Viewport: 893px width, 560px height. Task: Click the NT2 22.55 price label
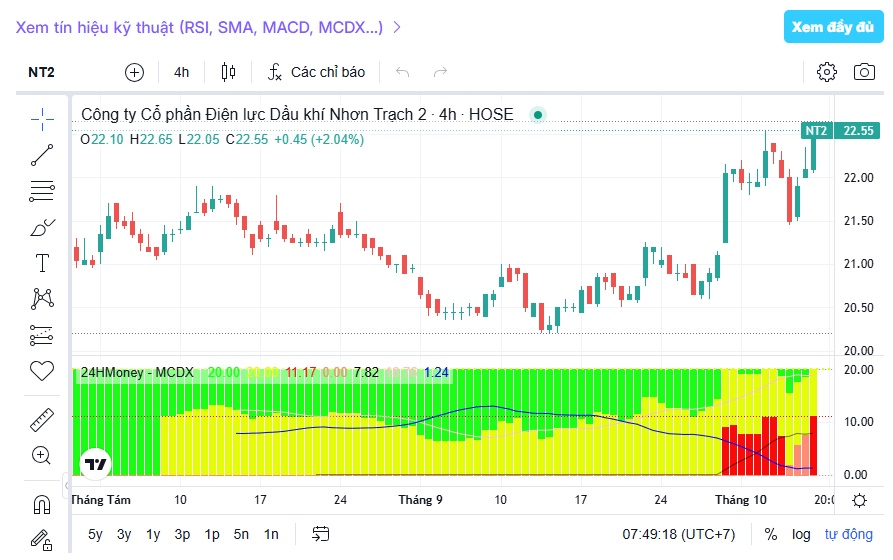pyautogui.click(x=840, y=130)
